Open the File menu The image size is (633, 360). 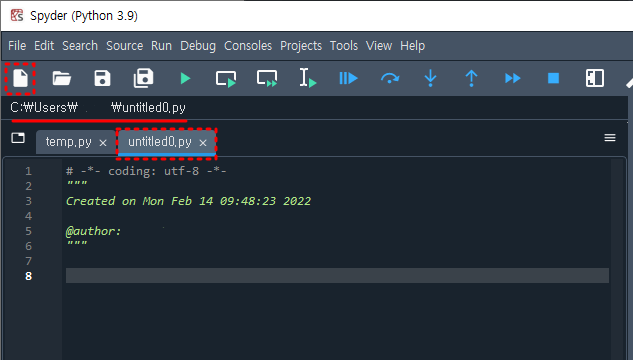point(17,46)
